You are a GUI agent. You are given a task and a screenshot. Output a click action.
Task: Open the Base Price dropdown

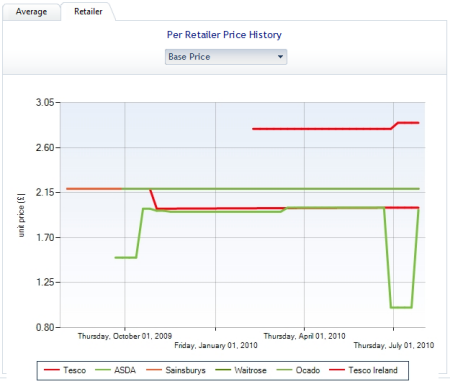[226, 57]
